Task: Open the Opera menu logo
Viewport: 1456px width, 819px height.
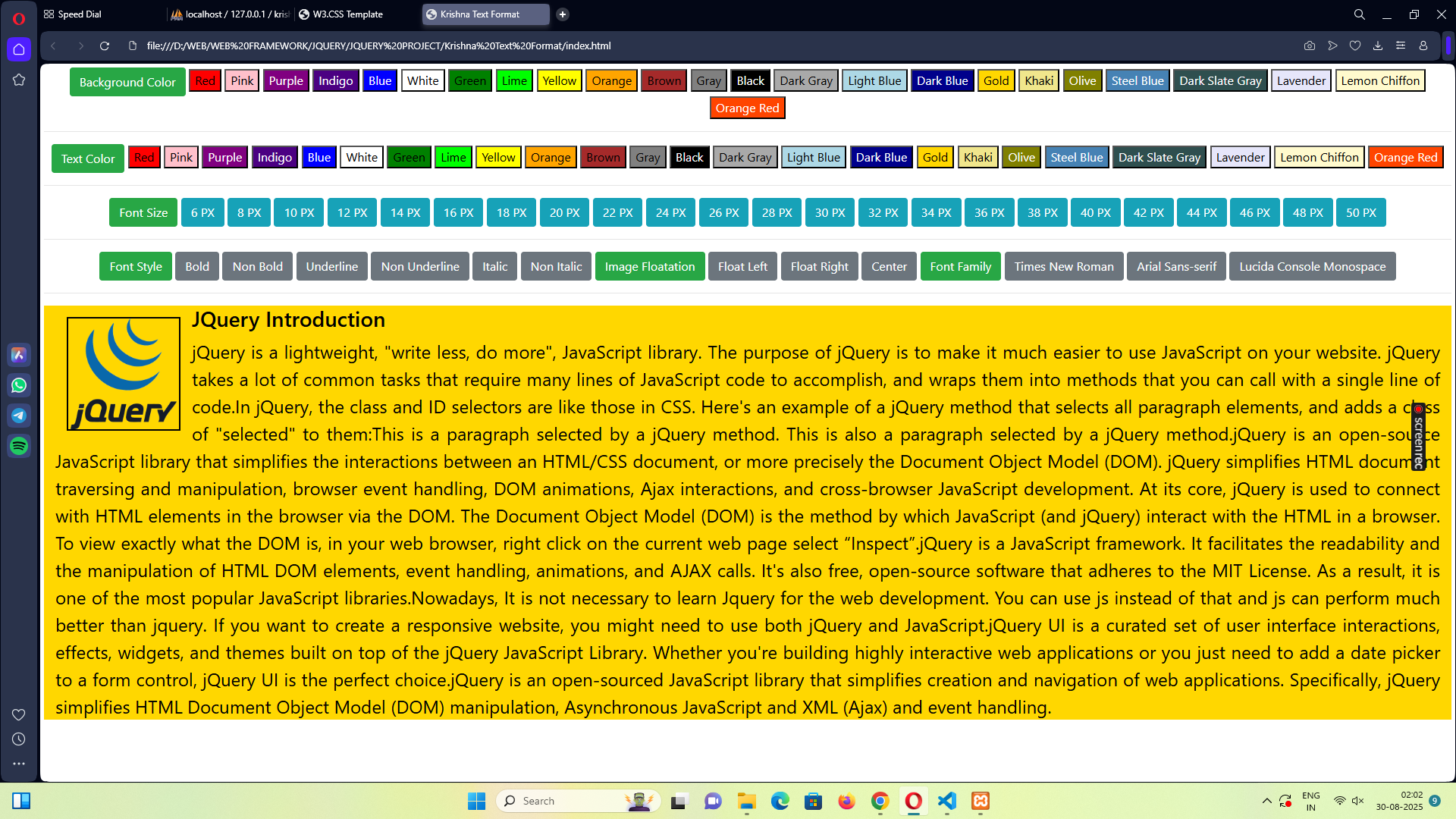Action: point(19,18)
